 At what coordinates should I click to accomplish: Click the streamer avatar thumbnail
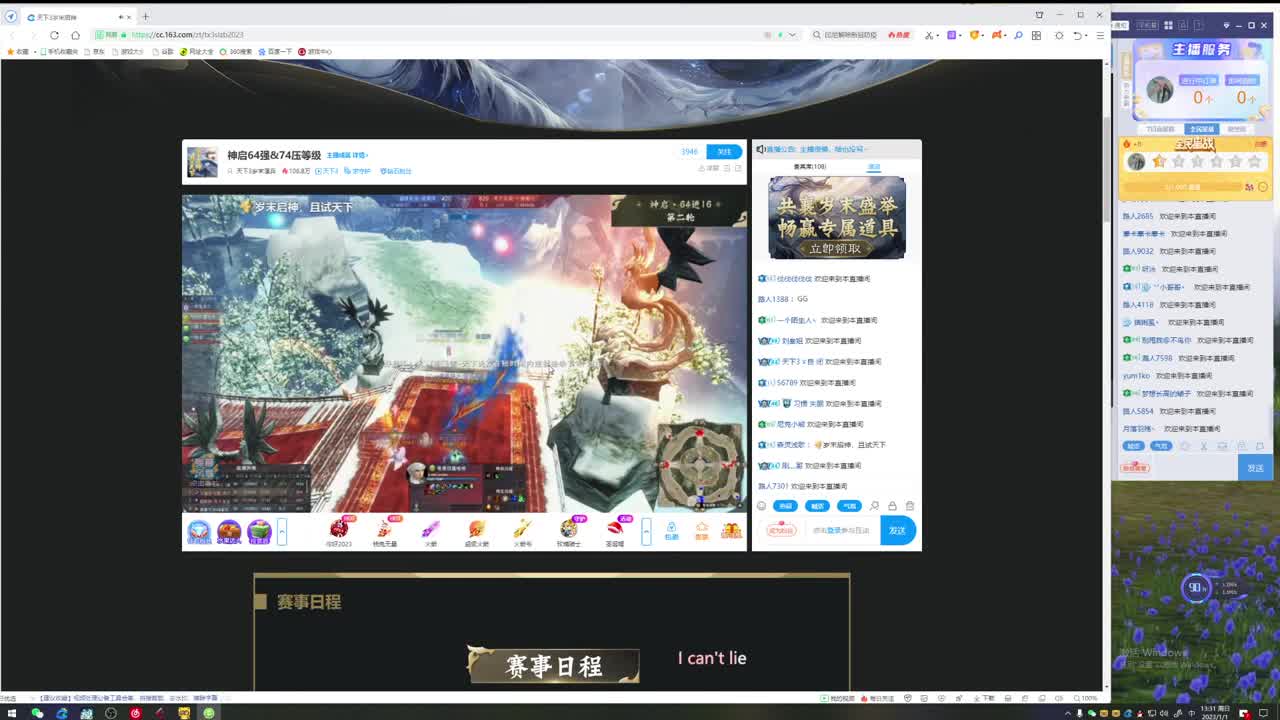point(202,162)
